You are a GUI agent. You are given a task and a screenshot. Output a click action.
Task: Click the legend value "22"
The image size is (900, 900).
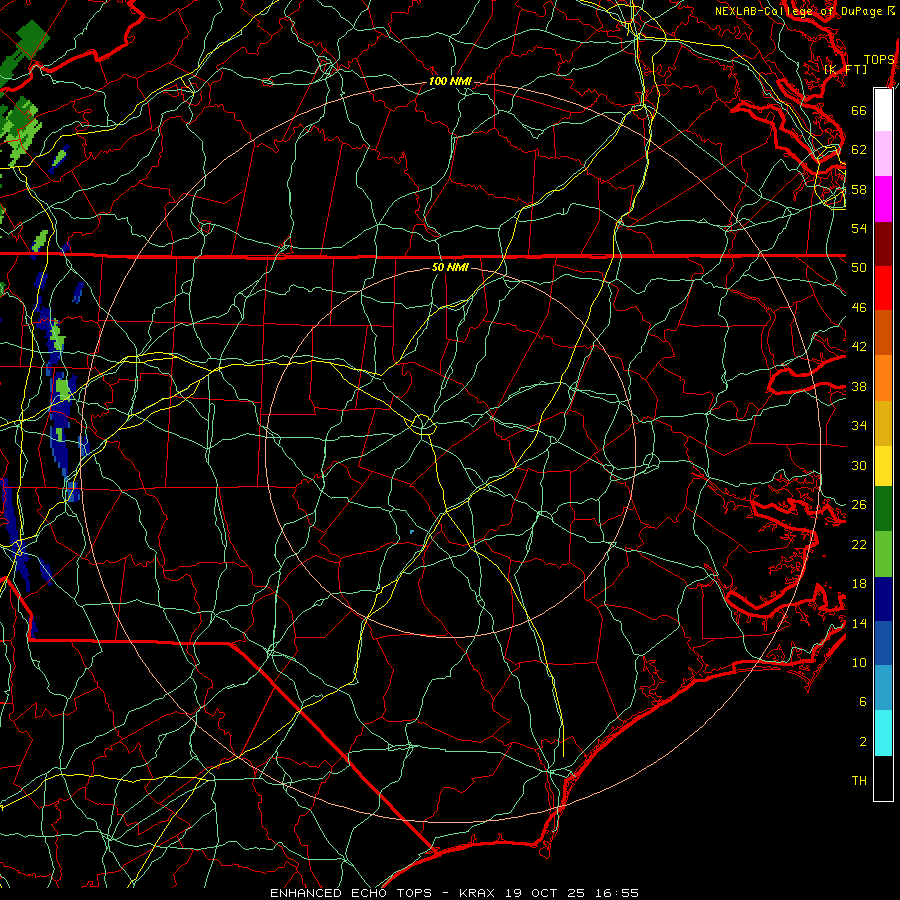[859, 544]
